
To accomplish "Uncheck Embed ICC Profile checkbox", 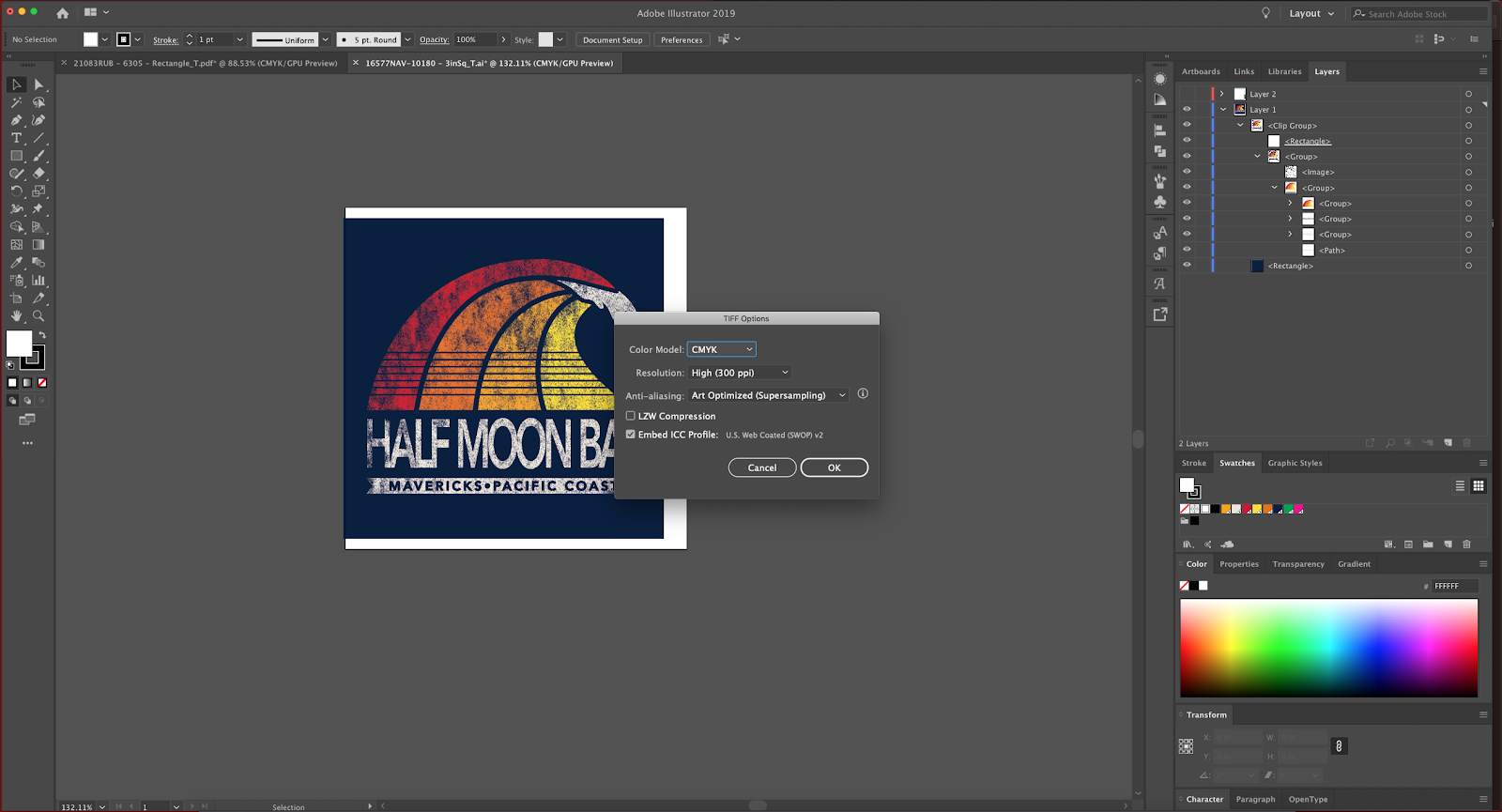I will click(x=631, y=435).
